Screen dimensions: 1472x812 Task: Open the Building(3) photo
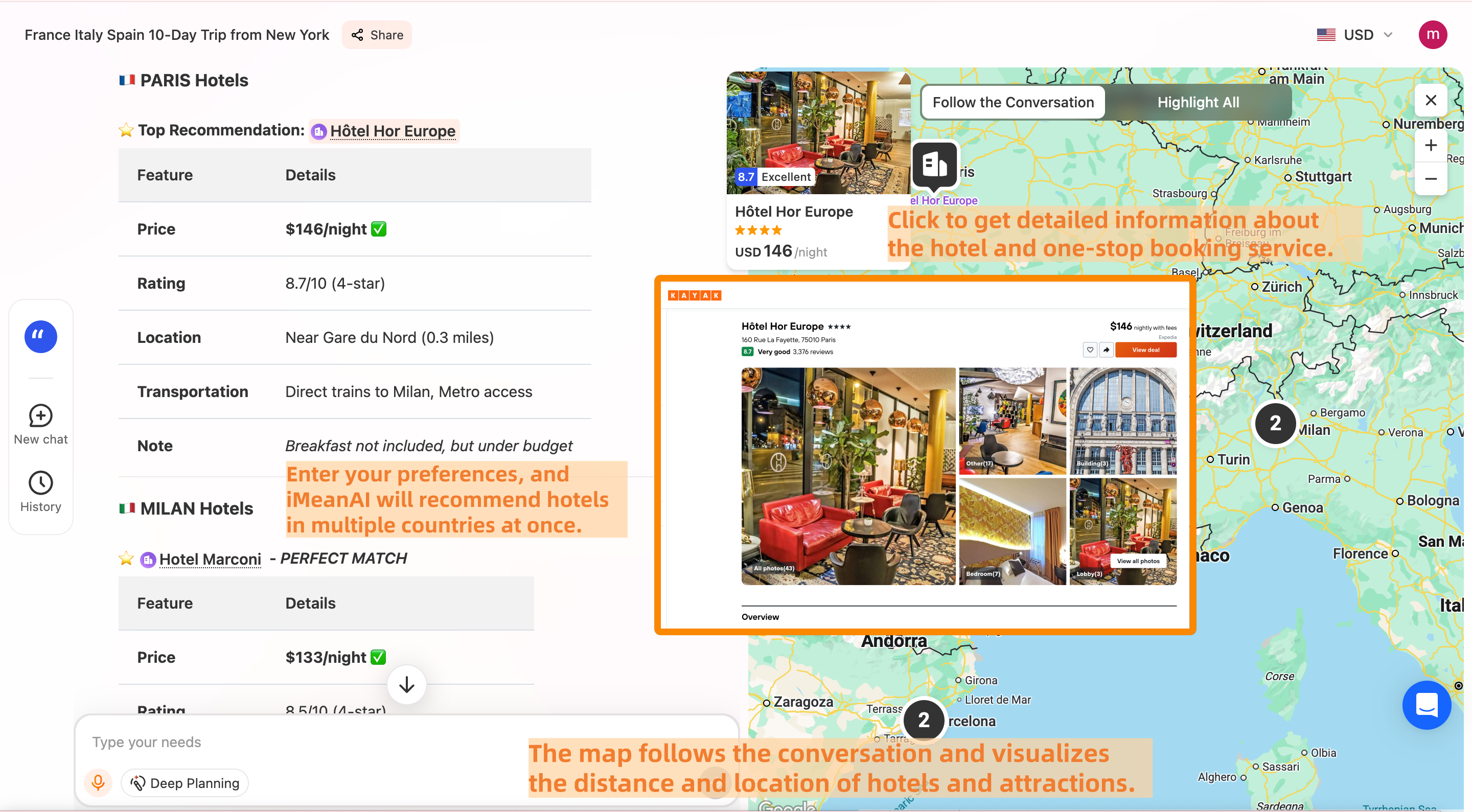tap(1122, 421)
